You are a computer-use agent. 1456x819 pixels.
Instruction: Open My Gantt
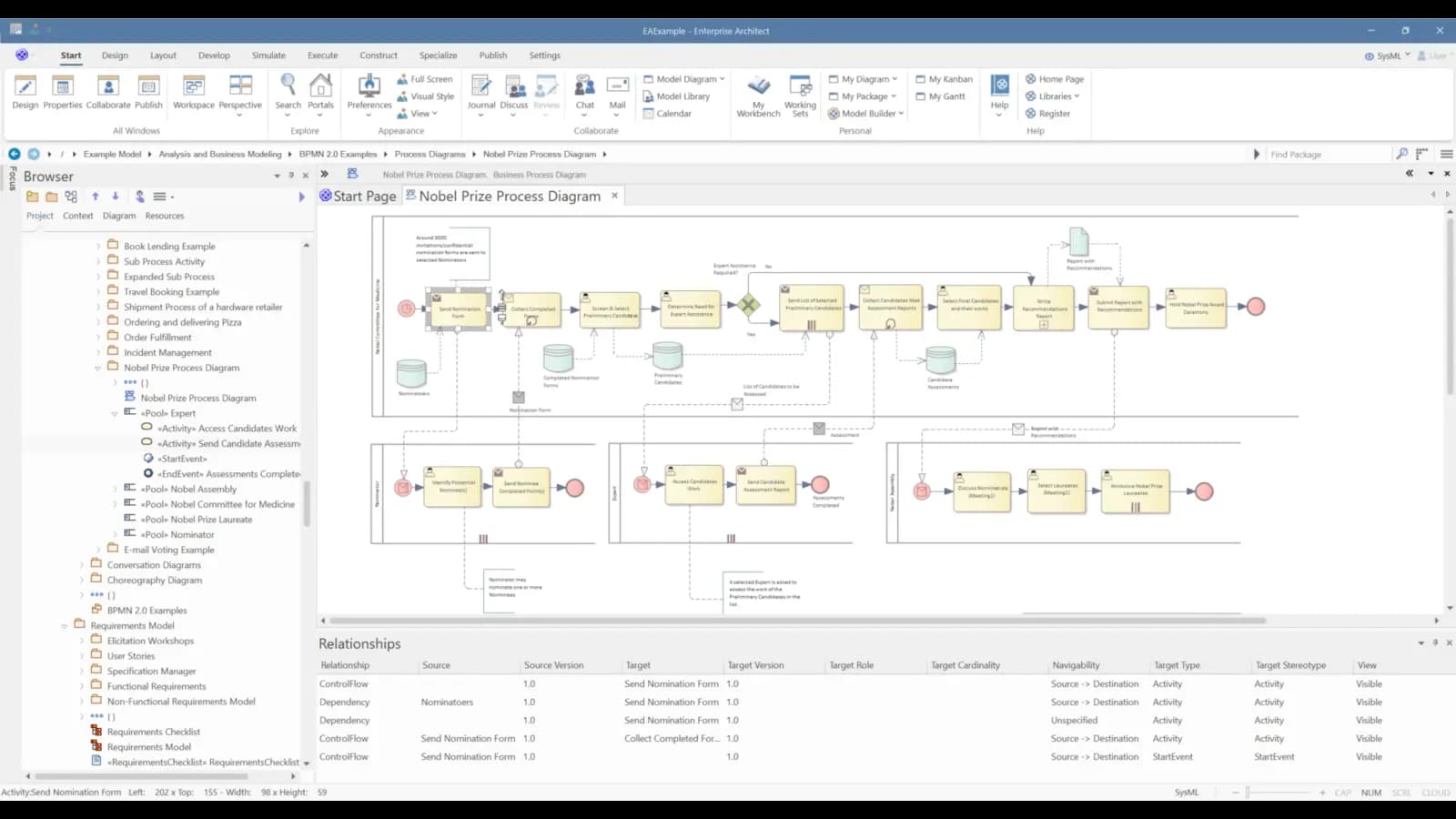click(x=940, y=96)
